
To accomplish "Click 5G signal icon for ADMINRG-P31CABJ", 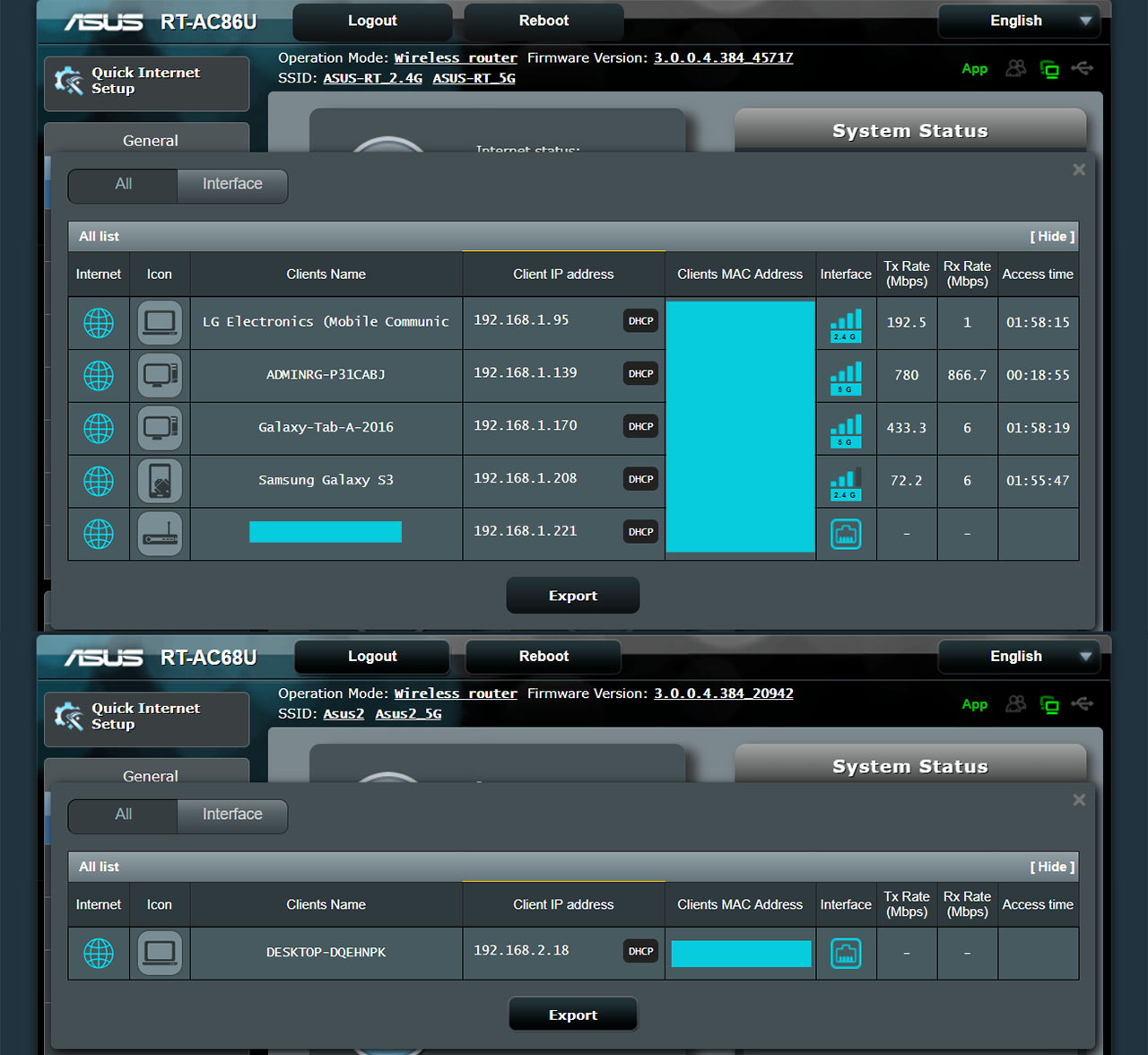I will tap(846, 378).
